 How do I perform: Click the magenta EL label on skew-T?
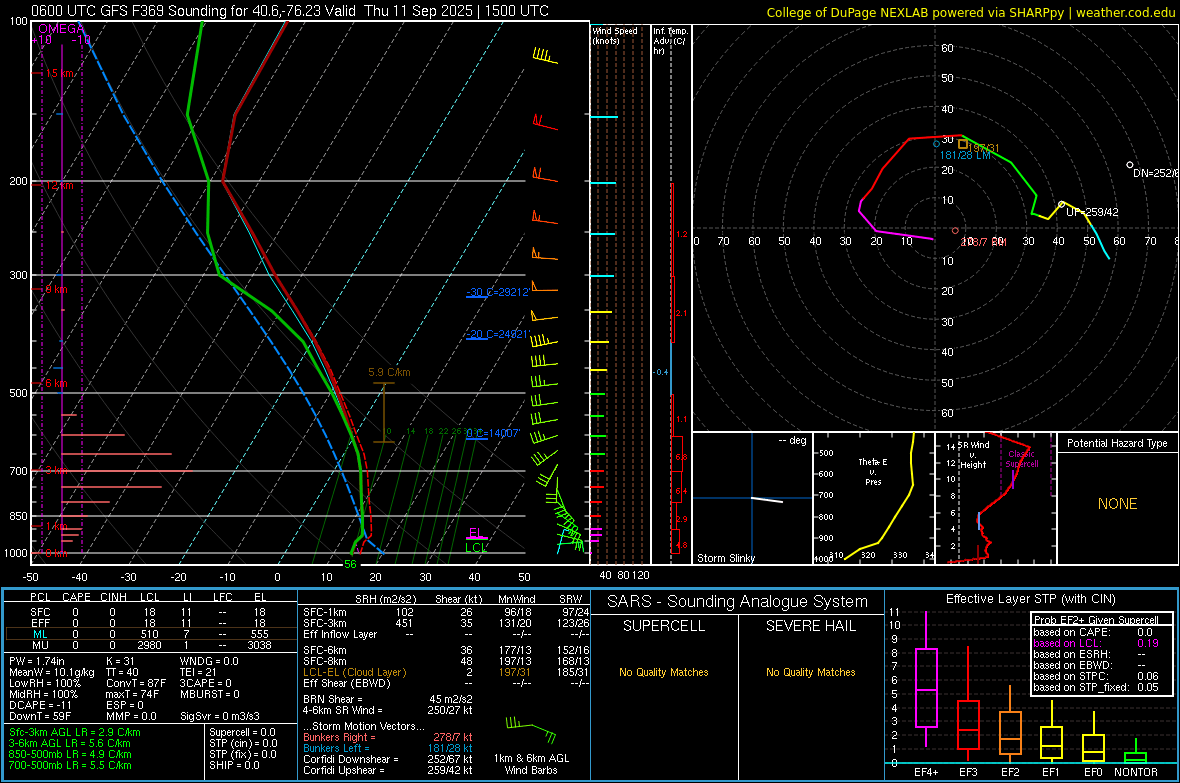tap(476, 532)
